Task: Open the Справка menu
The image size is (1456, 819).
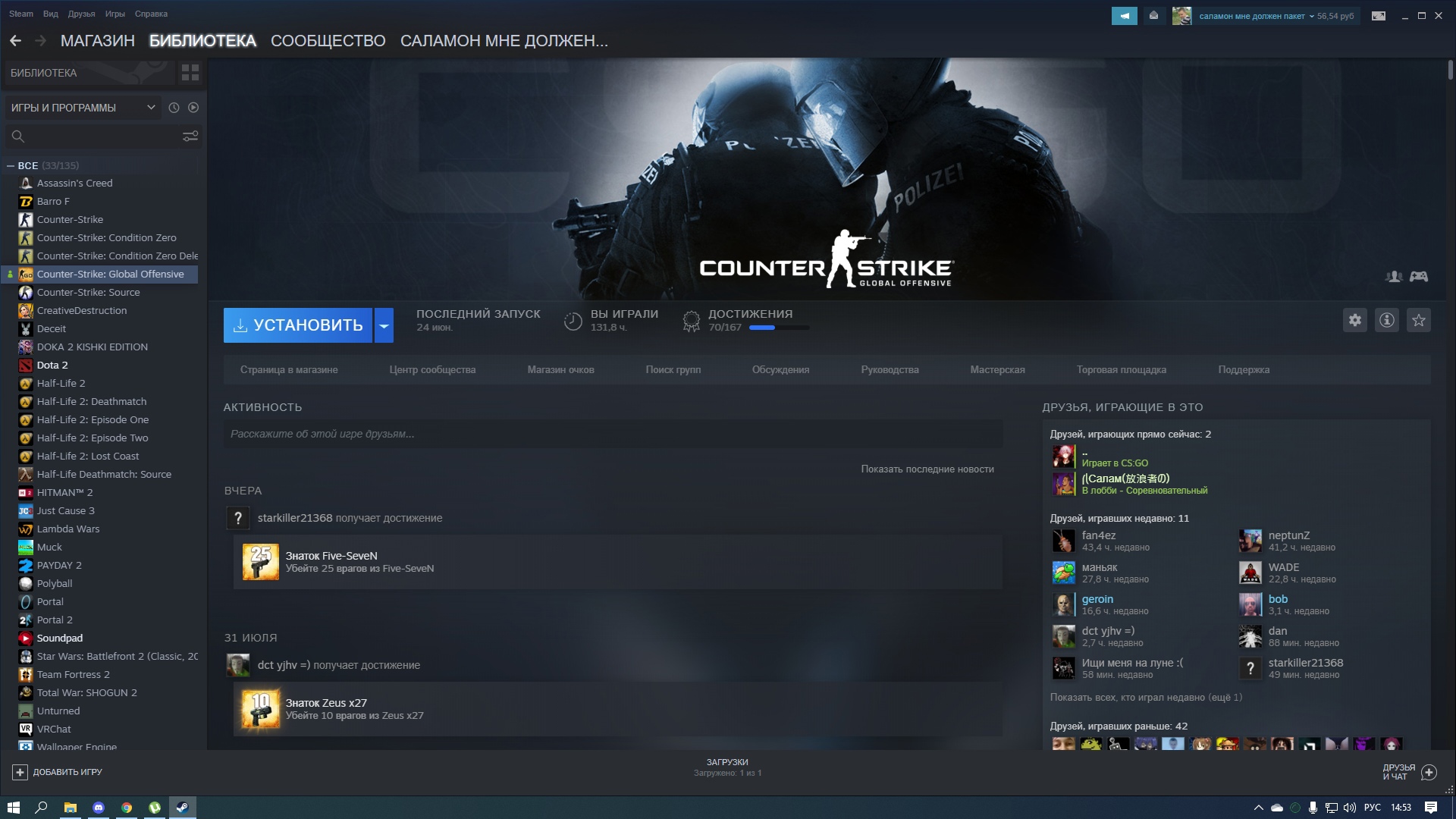Action: click(x=151, y=14)
